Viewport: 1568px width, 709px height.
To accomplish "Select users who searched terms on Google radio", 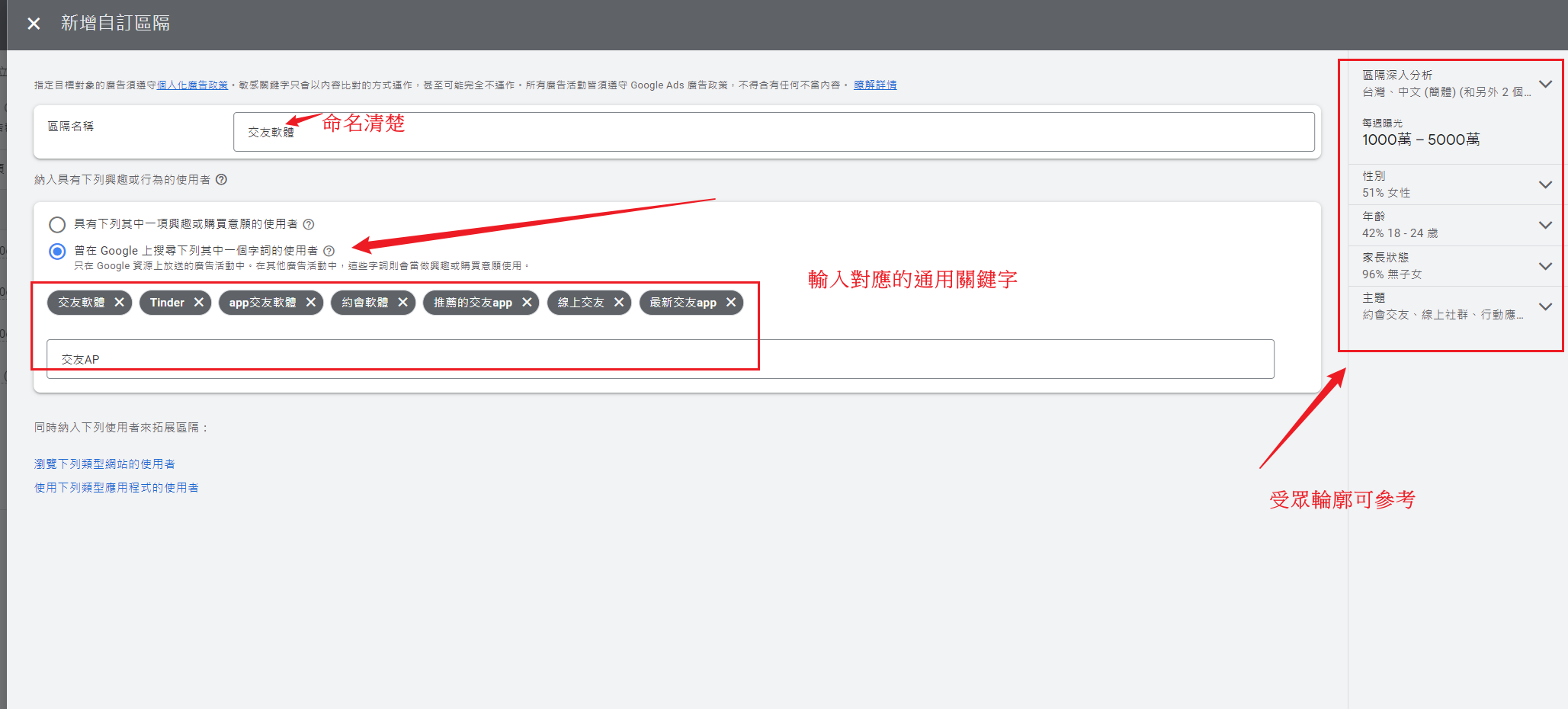I will (x=57, y=252).
